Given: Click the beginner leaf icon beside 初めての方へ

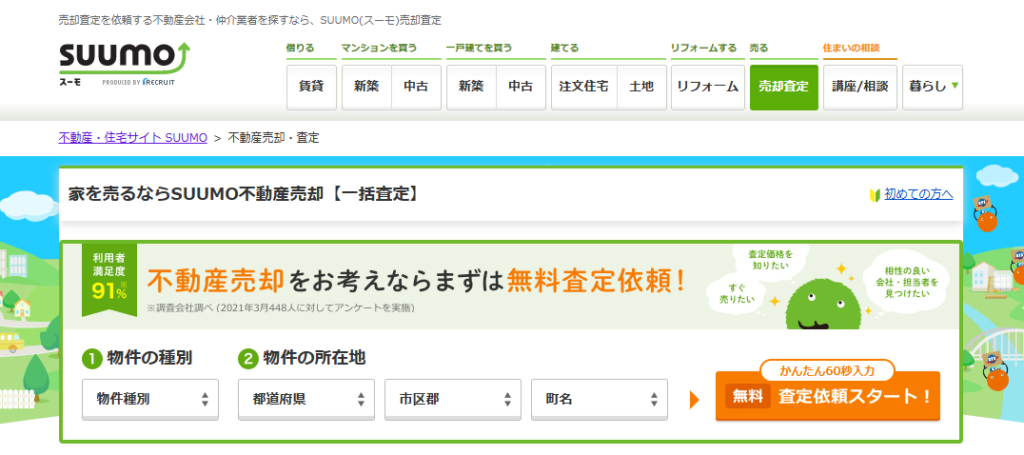Looking at the screenshot, I should coord(875,195).
